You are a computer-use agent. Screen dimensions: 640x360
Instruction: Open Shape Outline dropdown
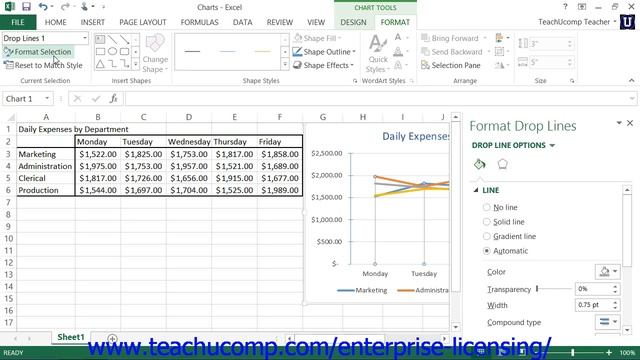pyautogui.click(x=354, y=52)
